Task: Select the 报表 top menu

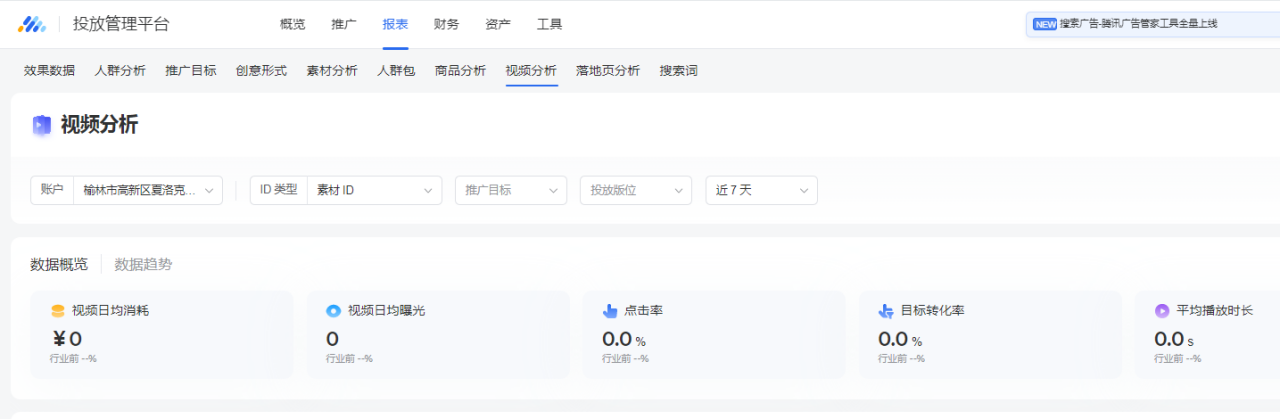Action: point(395,24)
